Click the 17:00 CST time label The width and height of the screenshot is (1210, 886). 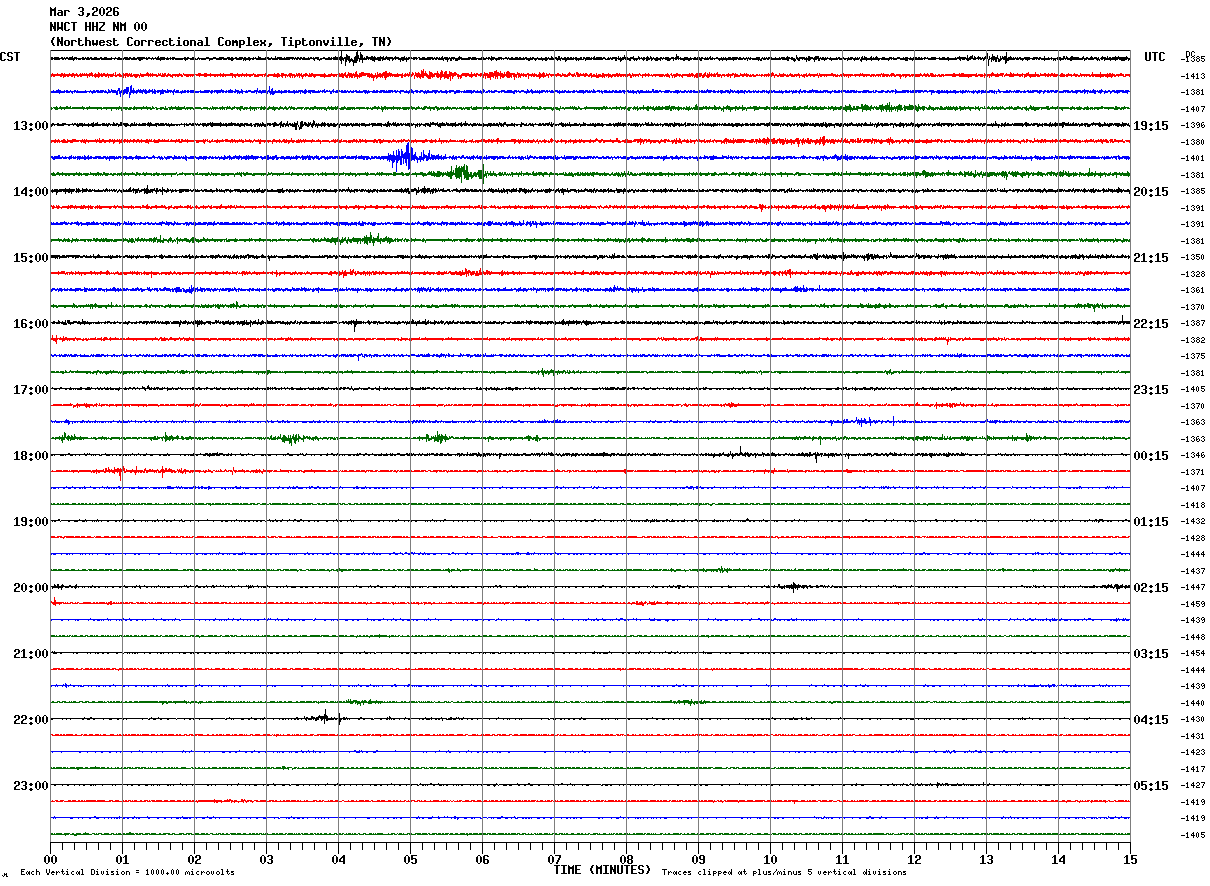[x=31, y=390]
